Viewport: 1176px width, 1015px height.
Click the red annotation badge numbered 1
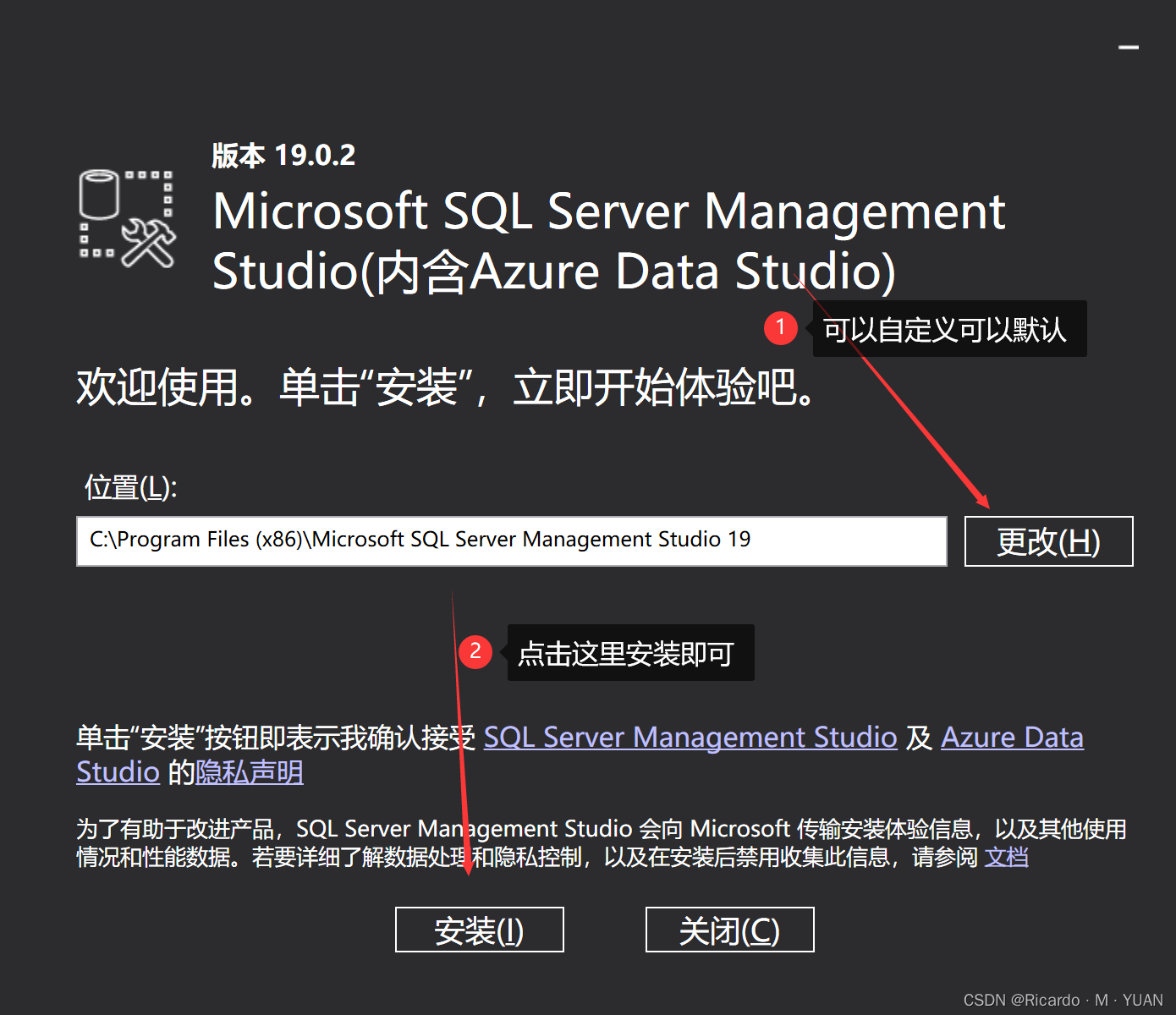point(780,328)
